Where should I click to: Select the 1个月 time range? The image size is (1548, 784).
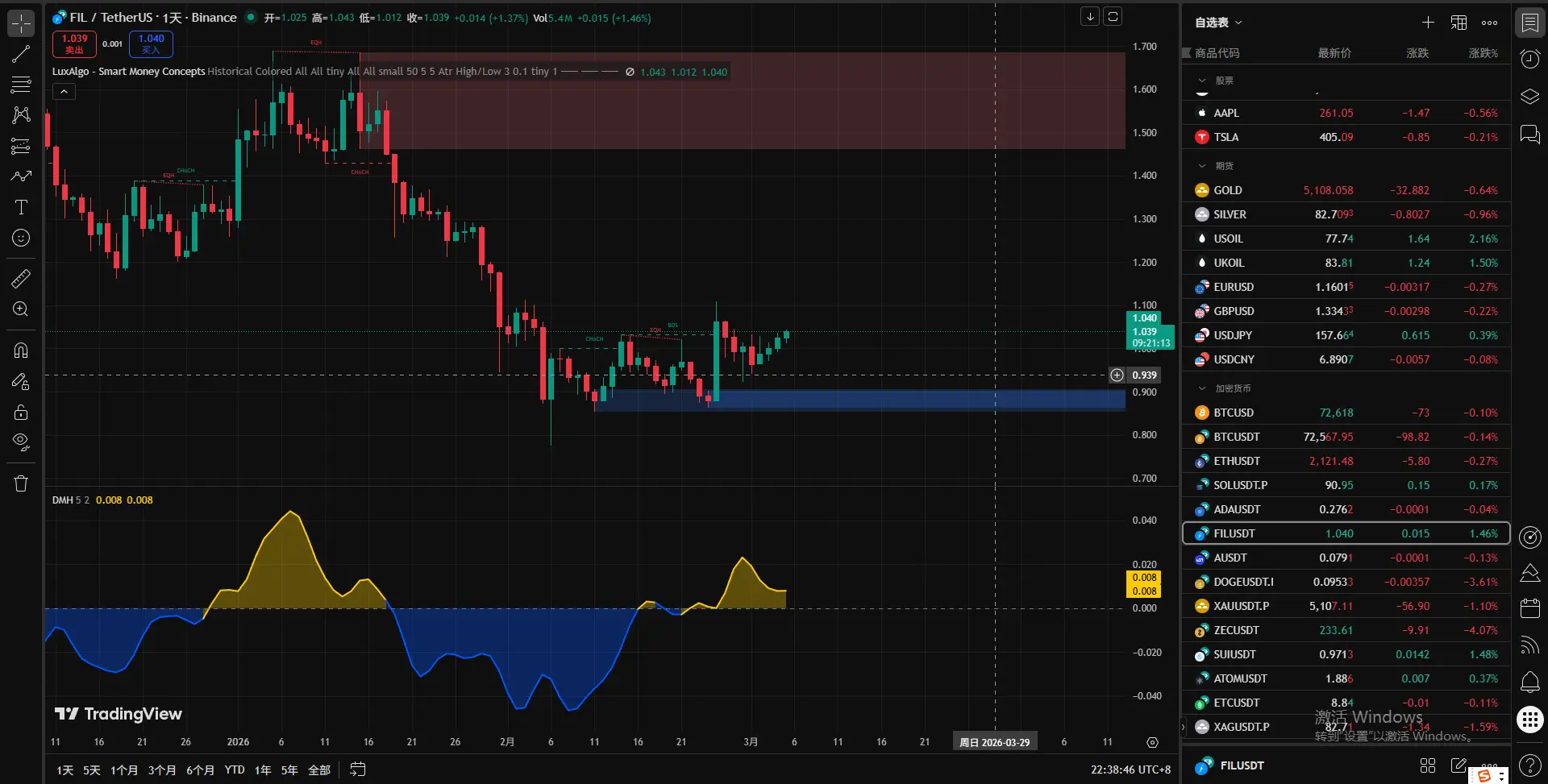click(x=124, y=769)
